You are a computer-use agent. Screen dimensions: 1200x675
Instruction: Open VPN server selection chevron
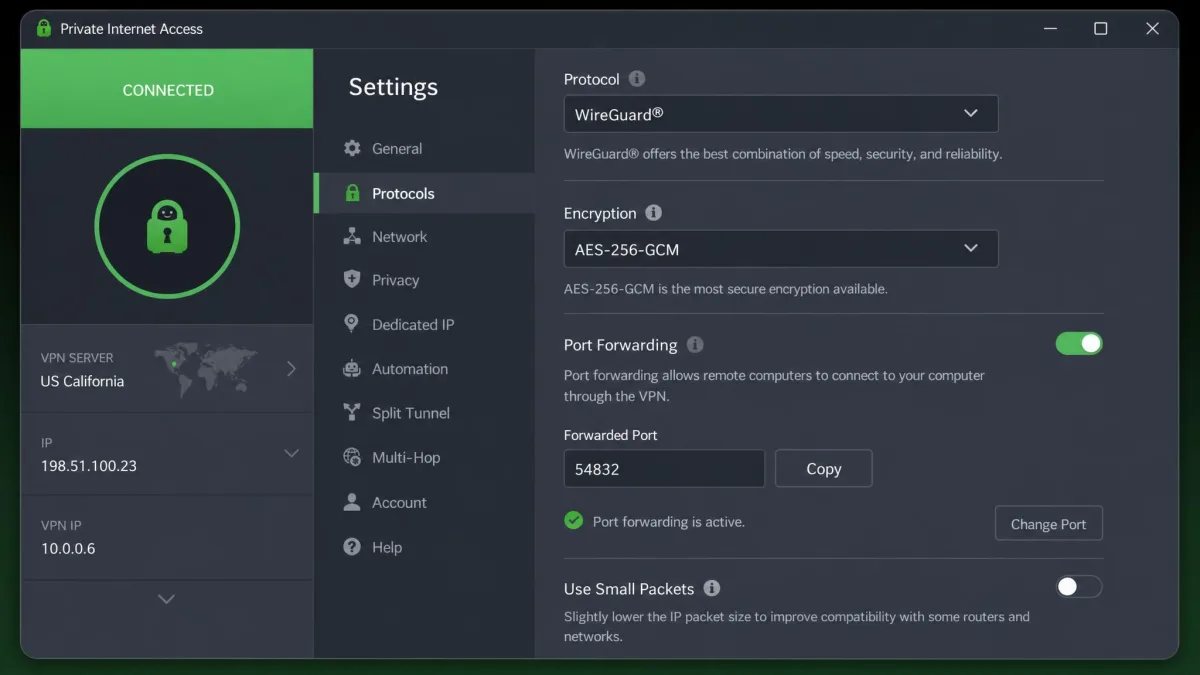pyautogui.click(x=291, y=369)
